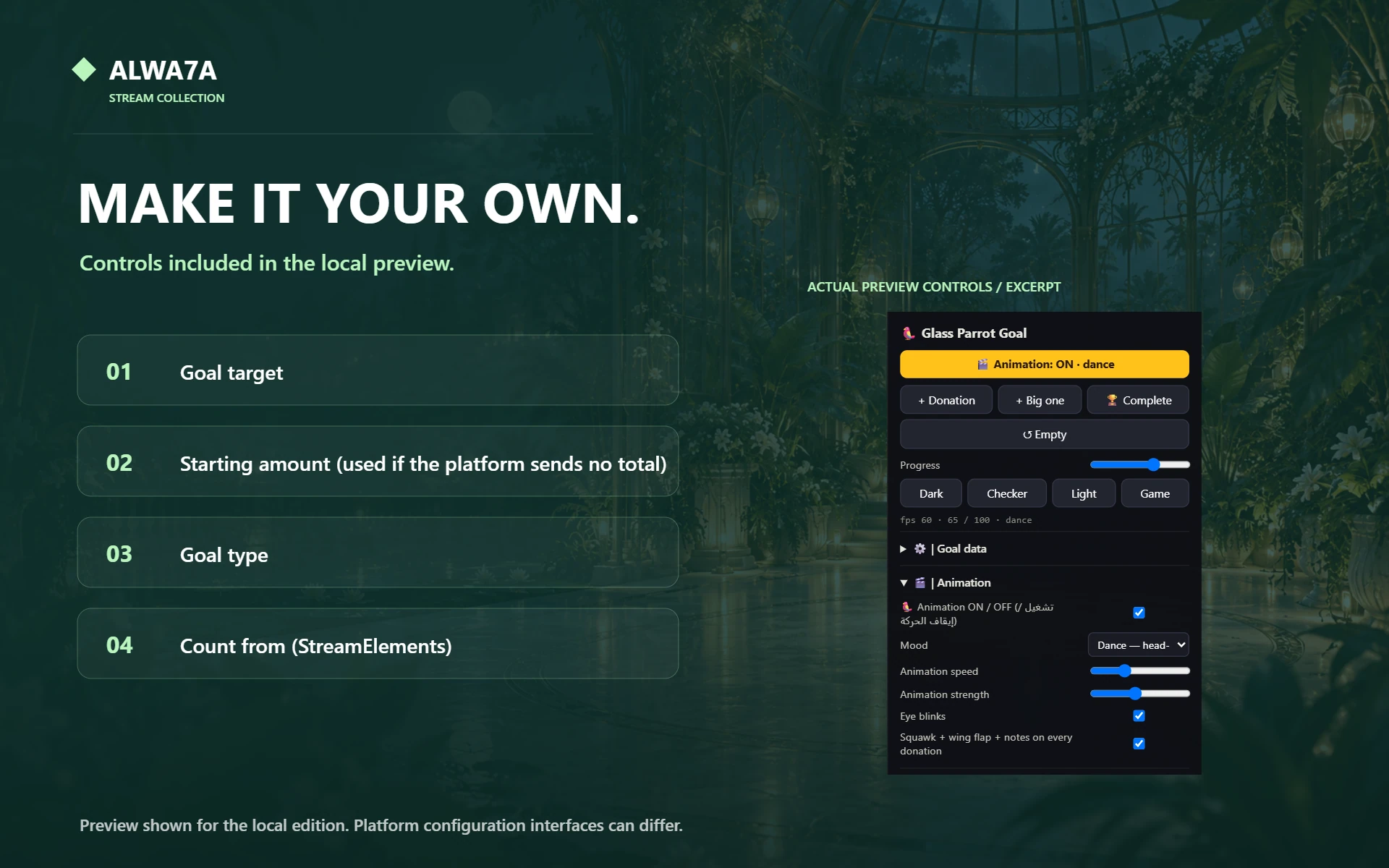Screen dimensions: 1389x868
Task: Click the small parrot icon beside Animation ON / OFF
Action: 906,607
